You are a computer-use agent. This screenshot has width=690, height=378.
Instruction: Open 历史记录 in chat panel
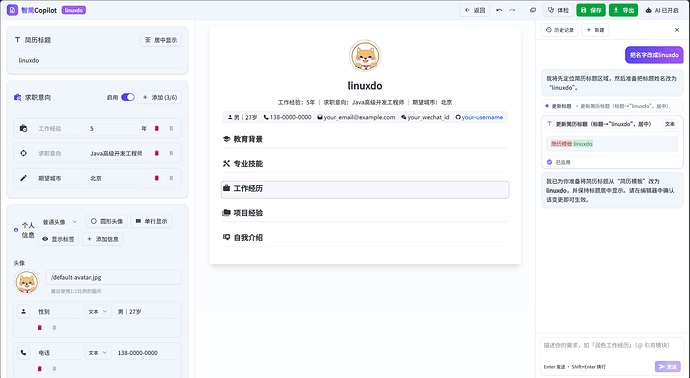560,30
